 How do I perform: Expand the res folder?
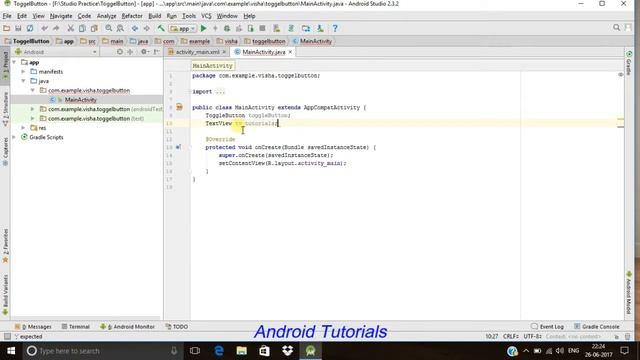(23, 128)
